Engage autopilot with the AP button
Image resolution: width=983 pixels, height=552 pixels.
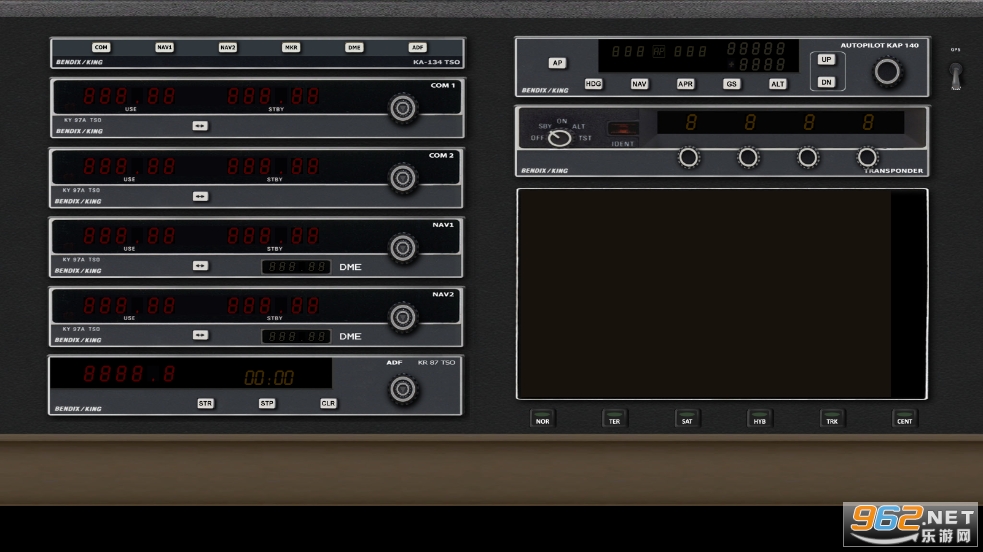pos(557,63)
